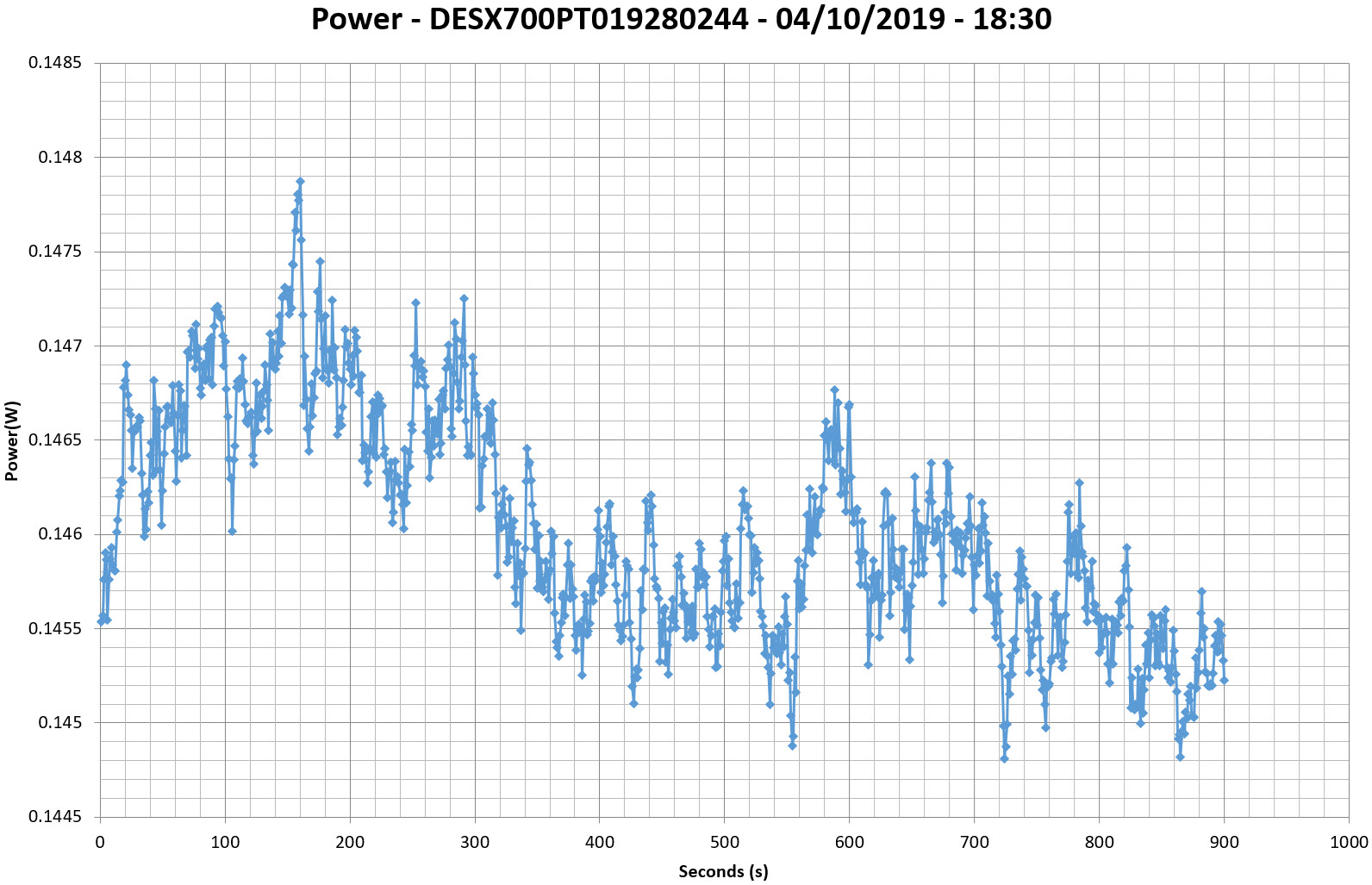Click the 500 x-axis tick label
Screen dimensions: 1372x885
coord(724,842)
